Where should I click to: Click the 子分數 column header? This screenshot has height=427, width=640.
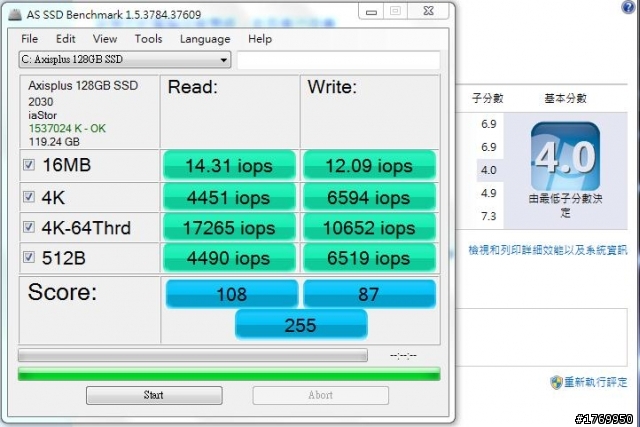coord(488,98)
